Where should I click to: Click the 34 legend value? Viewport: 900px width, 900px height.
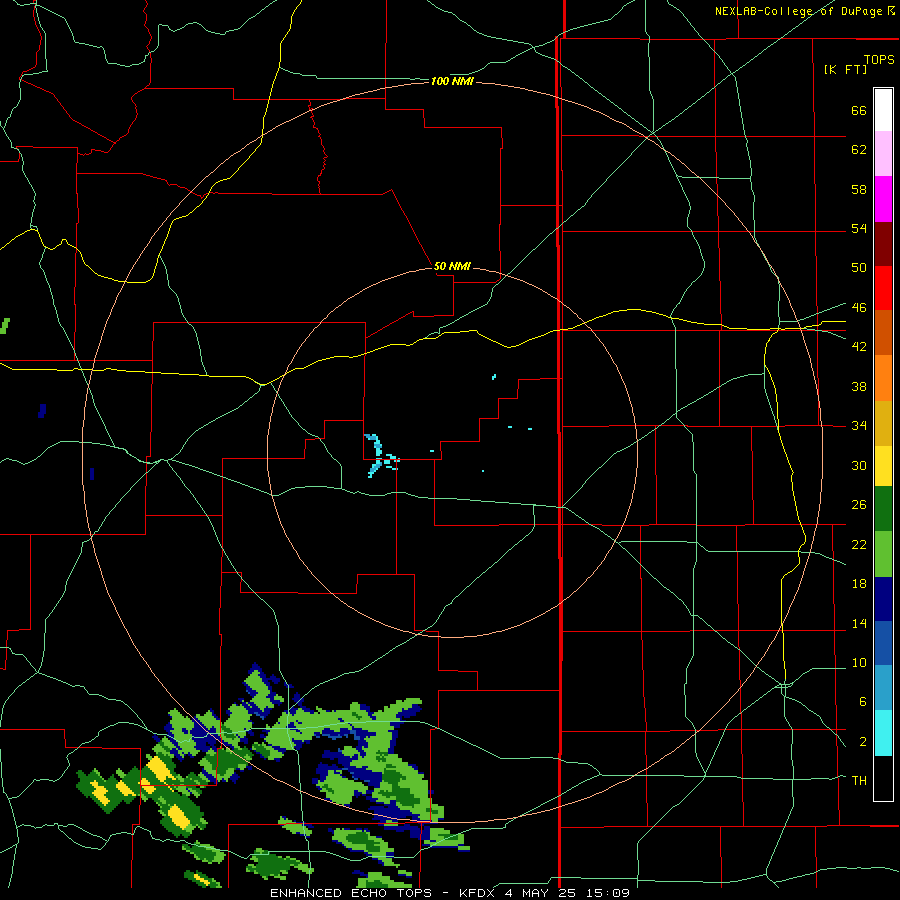click(x=859, y=425)
